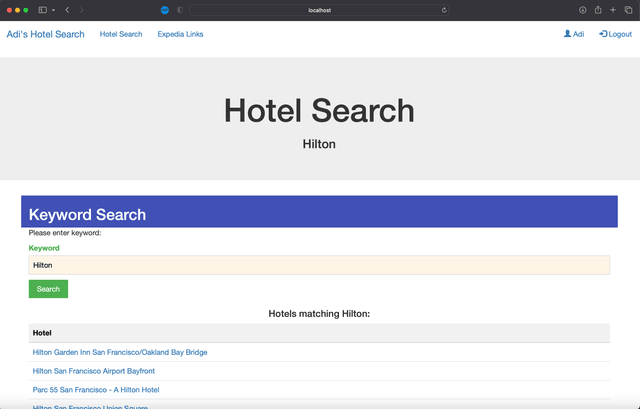Screen dimensions: 640x409
Task: Click the Hilton subtitle under the title
Action: tap(319, 144)
